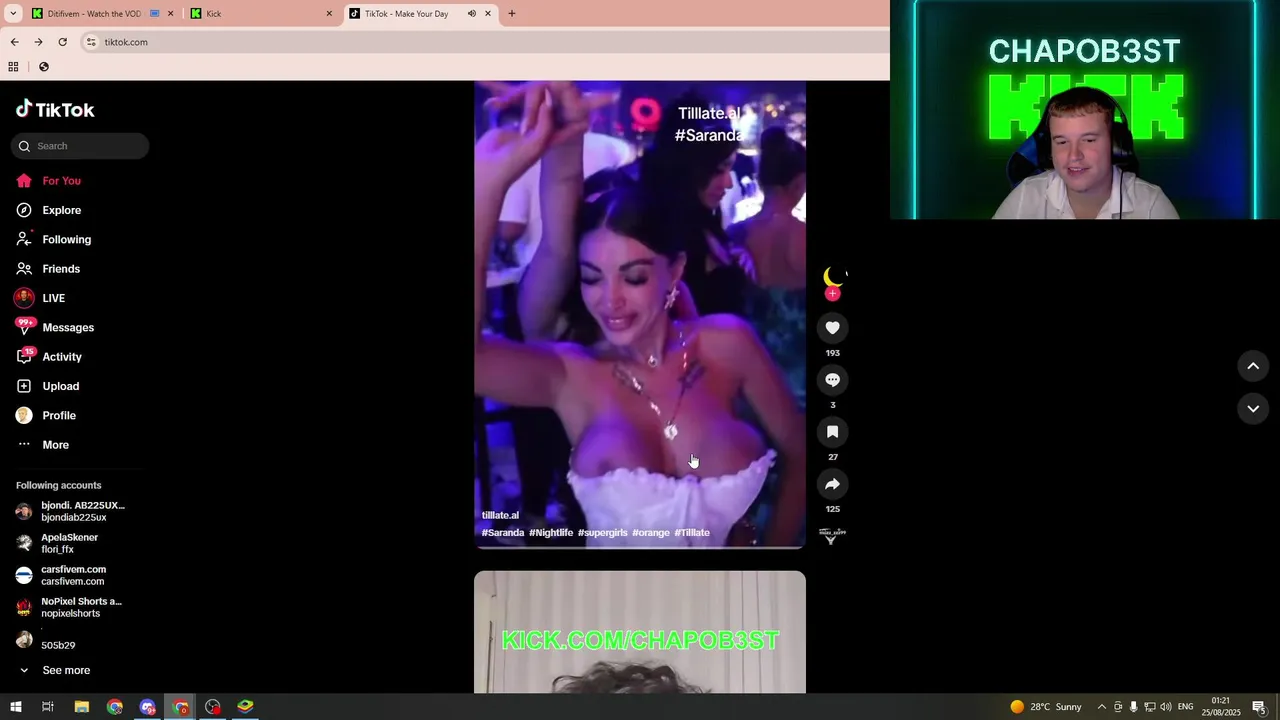This screenshot has height=720, width=1280.
Task: Open a new browser tab
Action: 512,14
